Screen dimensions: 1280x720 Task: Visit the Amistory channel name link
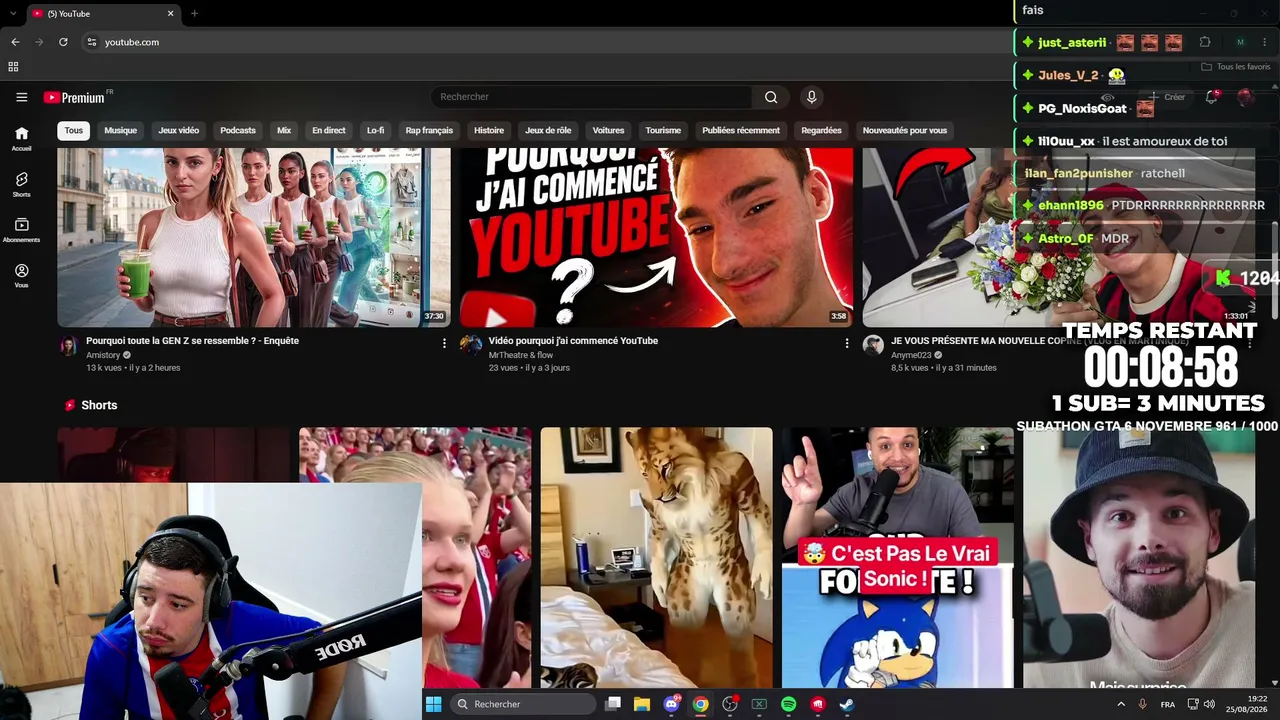tap(103, 355)
